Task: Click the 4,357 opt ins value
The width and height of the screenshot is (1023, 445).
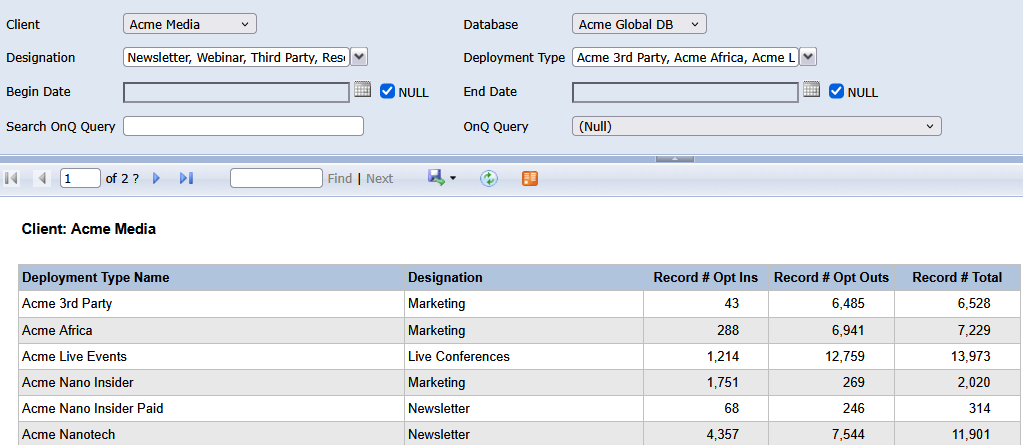Action: (723, 434)
